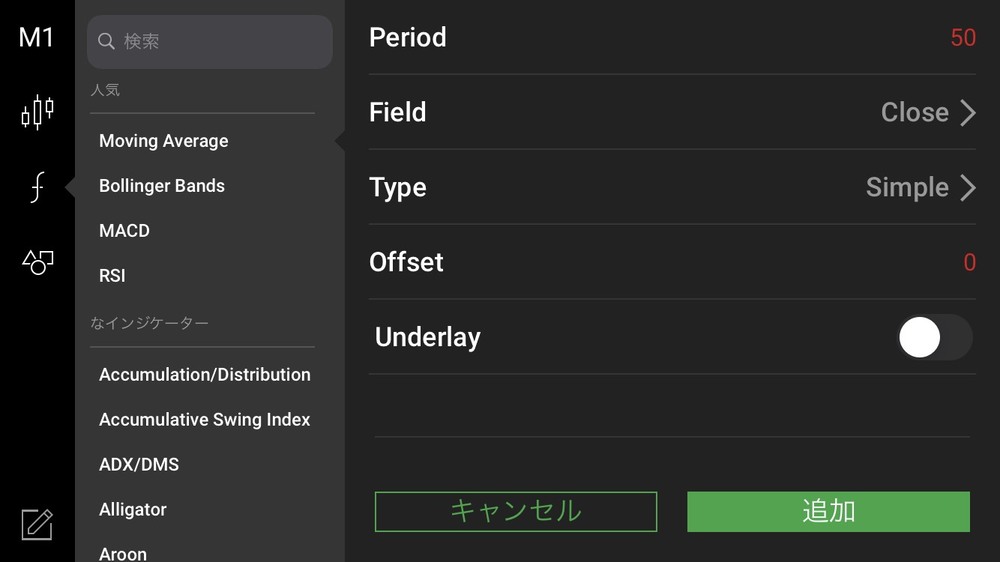The image size is (1000, 562).
Task: Edit the Offset value 0
Action: (x=969, y=262)
